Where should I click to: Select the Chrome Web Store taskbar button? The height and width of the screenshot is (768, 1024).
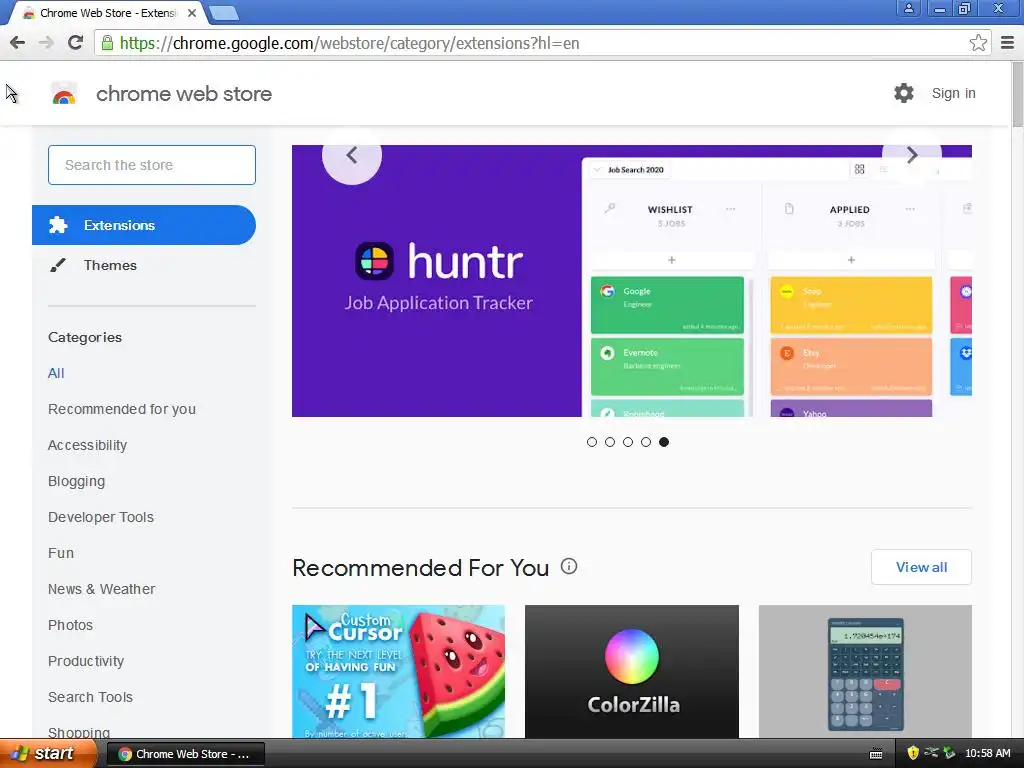[x=185, y=754]
